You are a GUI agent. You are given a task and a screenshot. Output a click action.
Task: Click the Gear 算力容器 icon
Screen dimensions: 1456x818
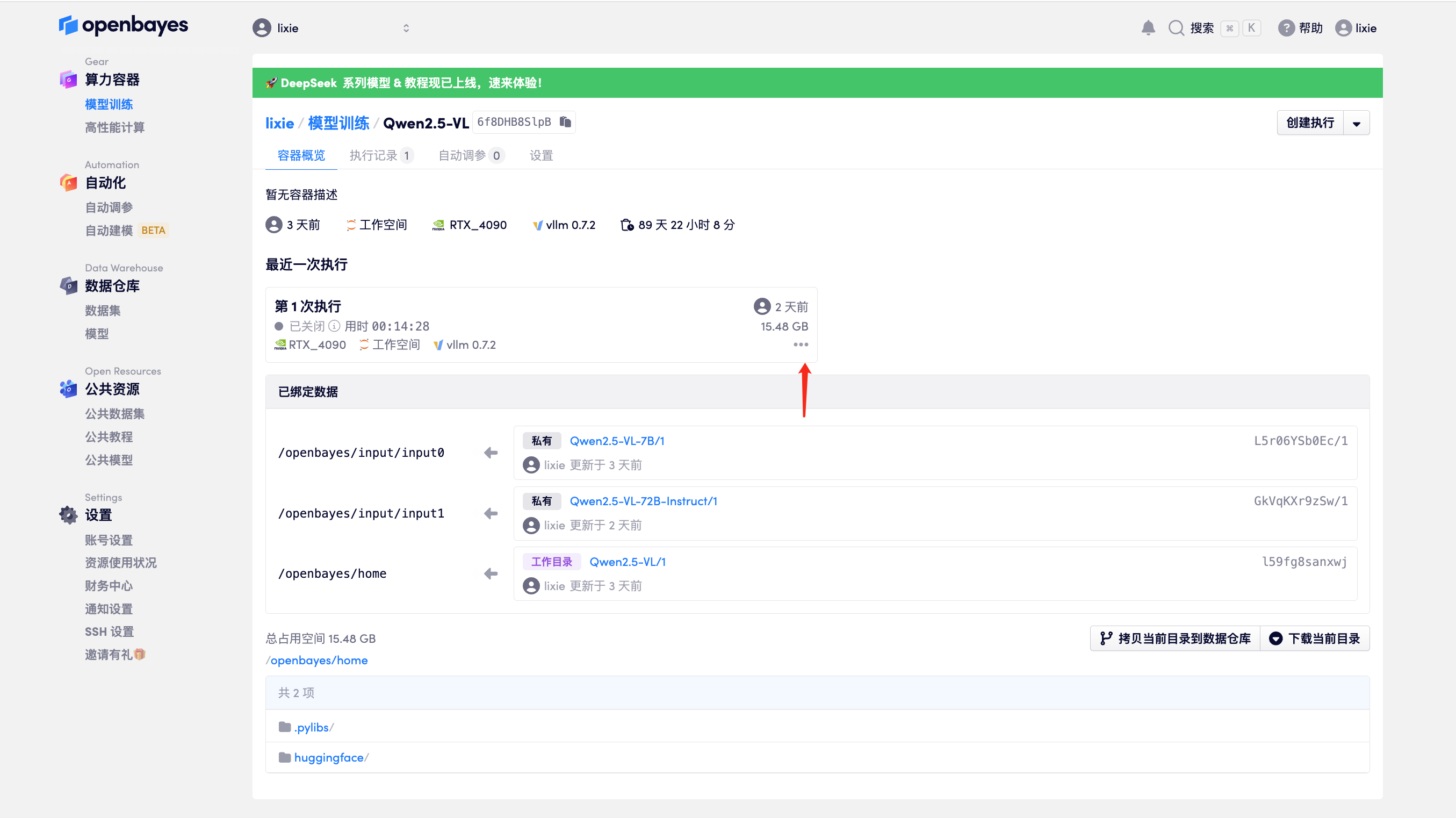point(68,80)
